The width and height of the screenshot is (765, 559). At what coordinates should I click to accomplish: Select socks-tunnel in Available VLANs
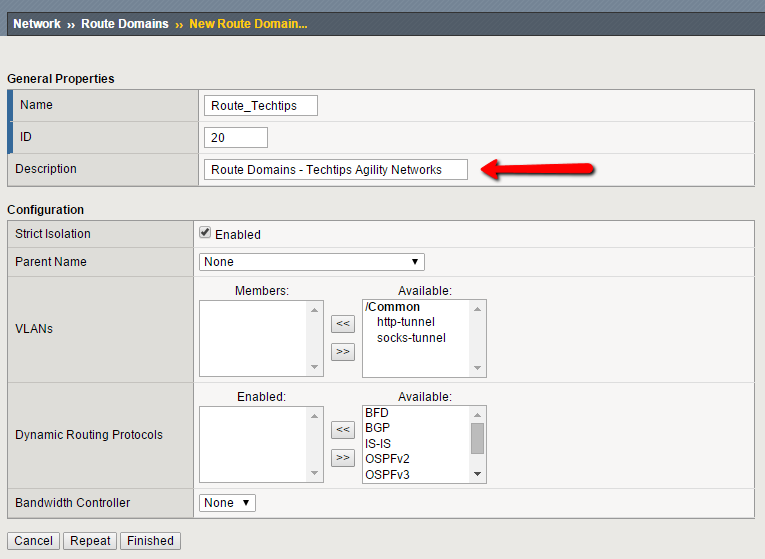click(x=411, y=337)
